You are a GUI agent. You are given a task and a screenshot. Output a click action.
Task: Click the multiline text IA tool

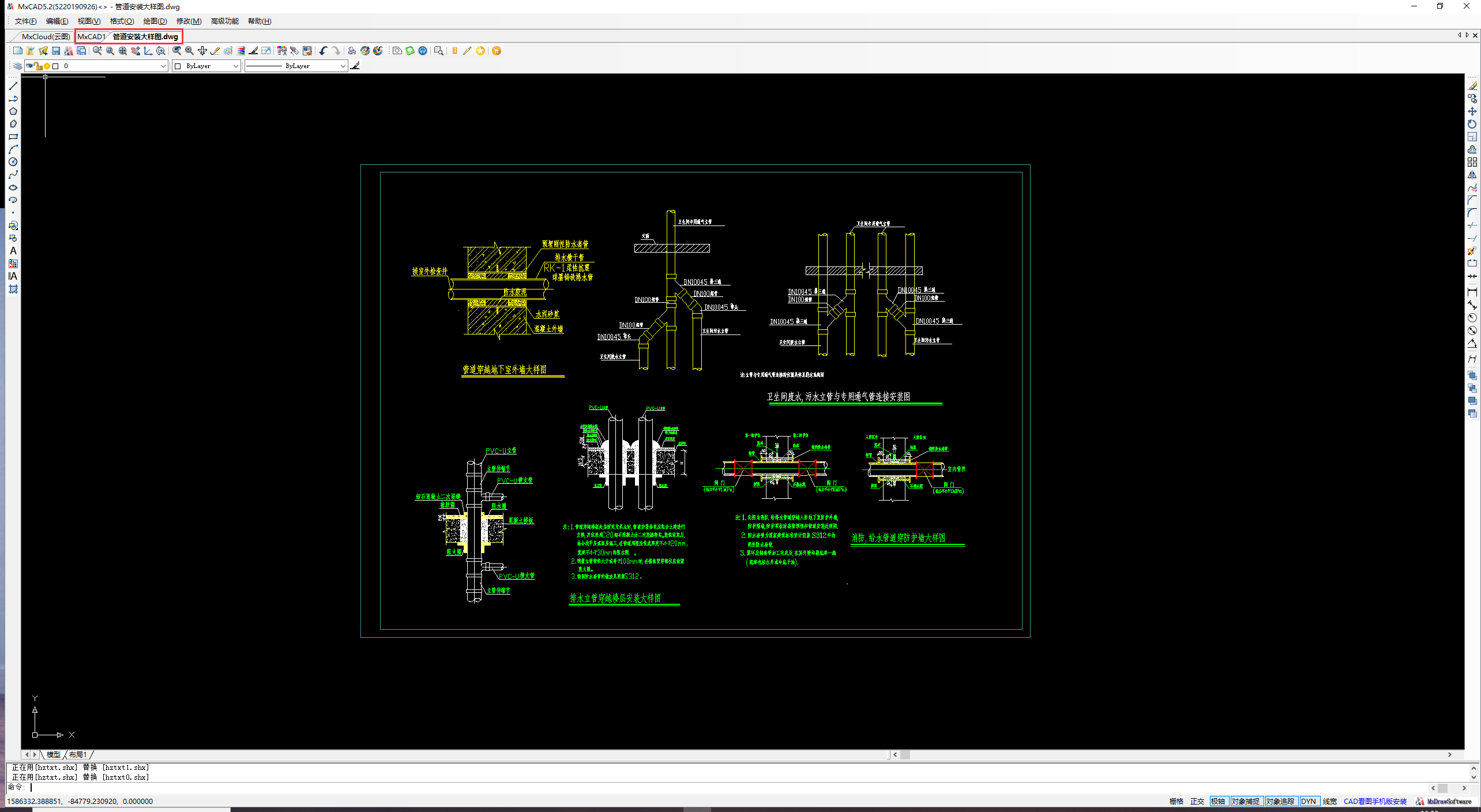click(13, 276)
